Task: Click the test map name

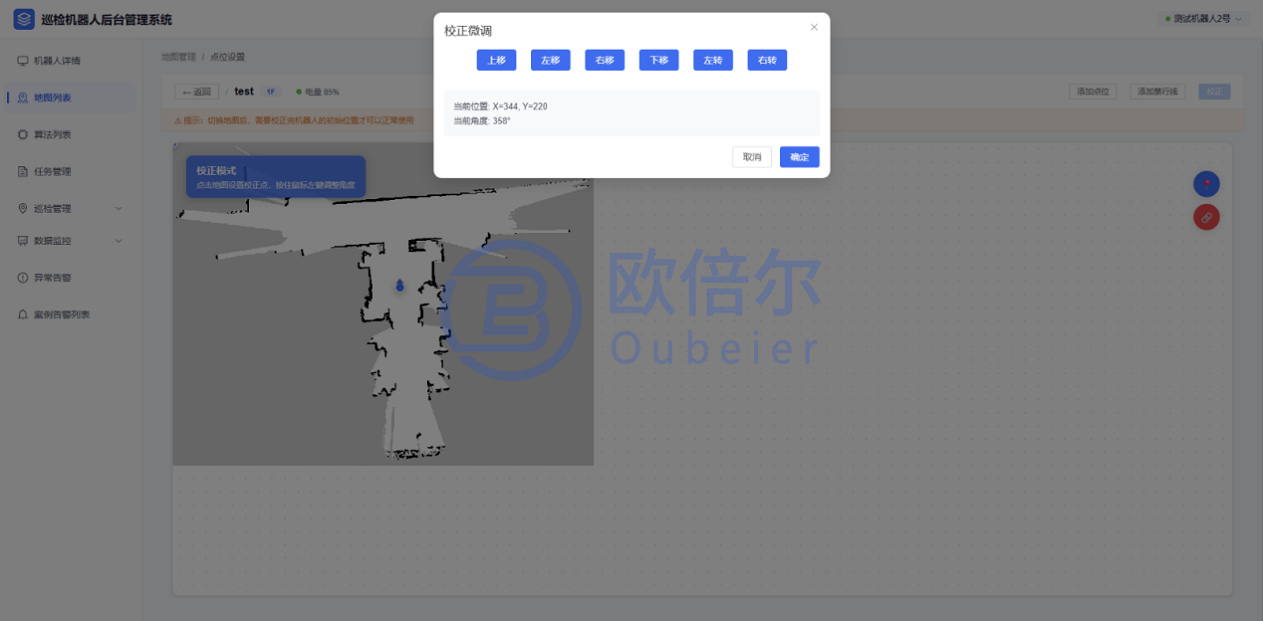Action: (x=244, y=92)
